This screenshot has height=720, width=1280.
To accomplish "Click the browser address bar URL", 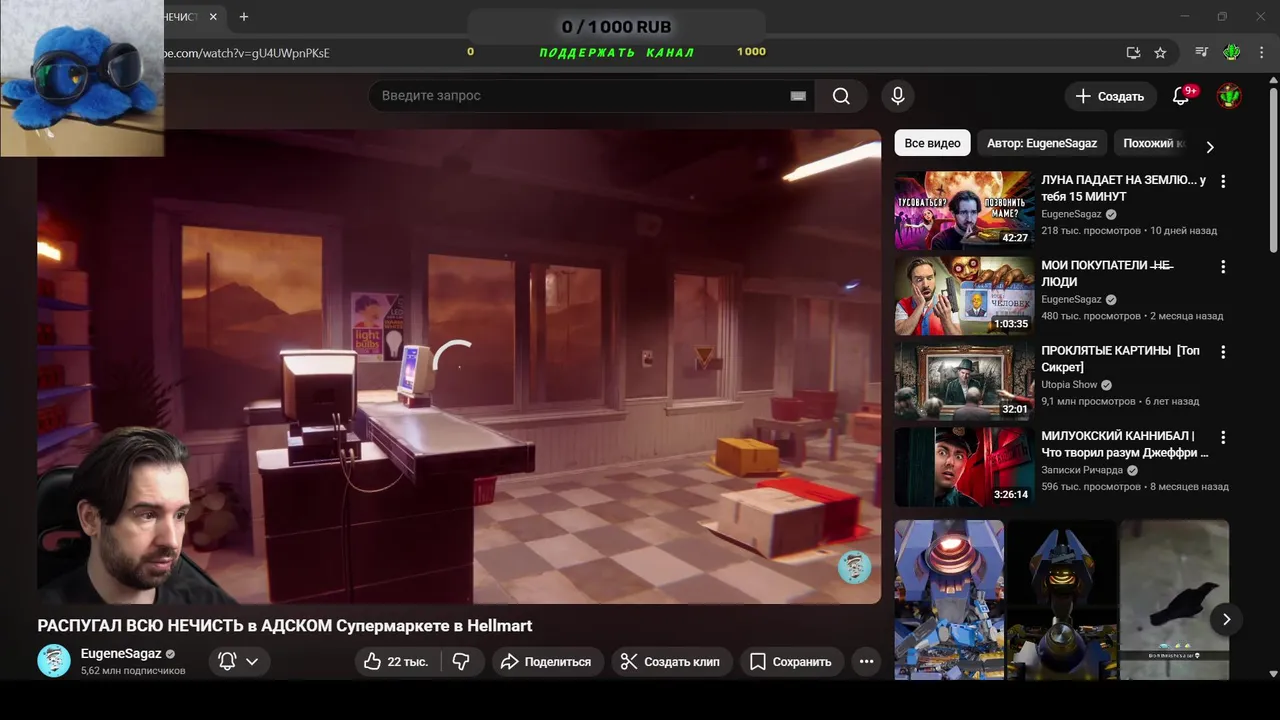I will pyautogui.click(x=247, y=52).
